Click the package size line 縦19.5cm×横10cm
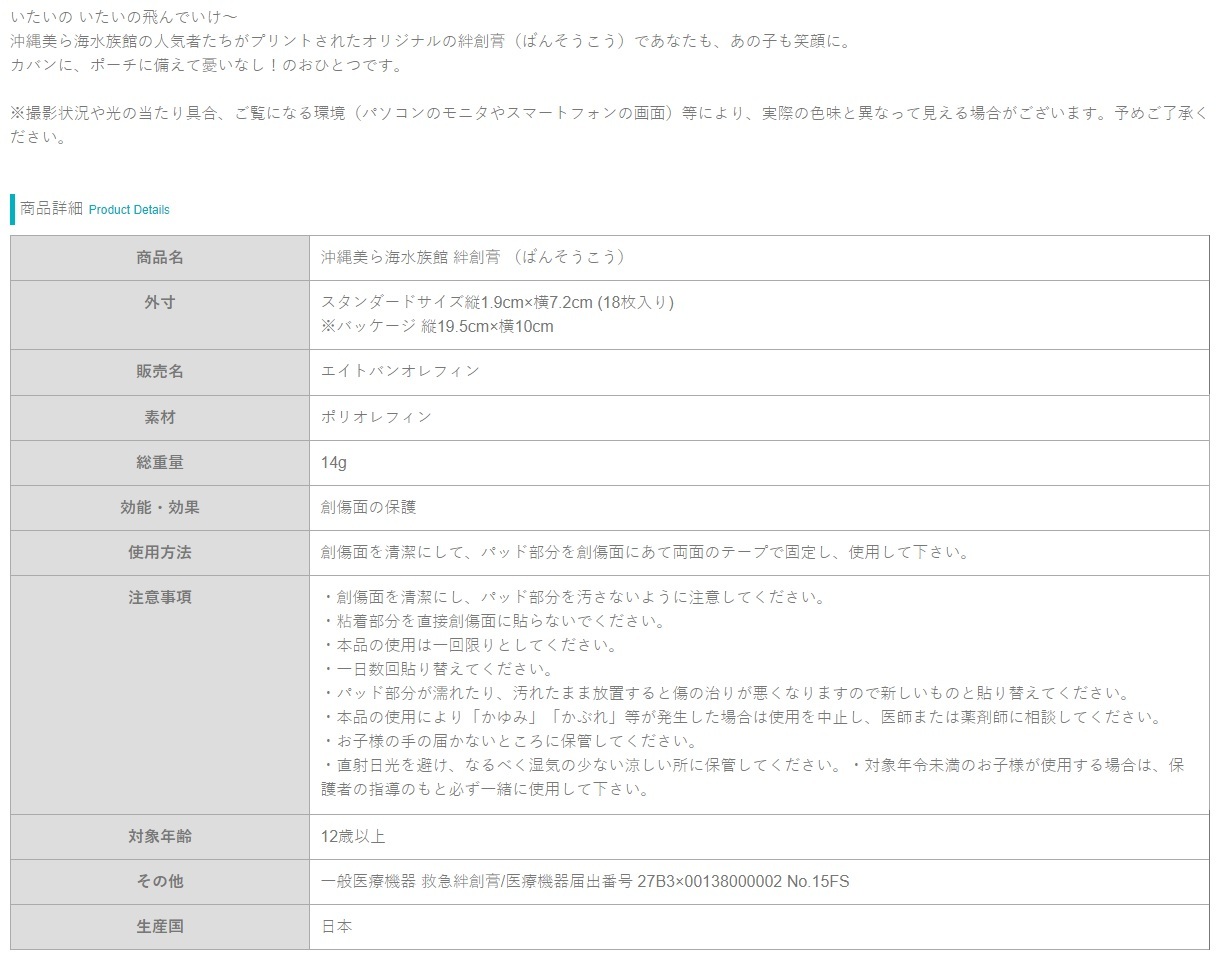Screen dimensions: 1230x962 [437, 326]
